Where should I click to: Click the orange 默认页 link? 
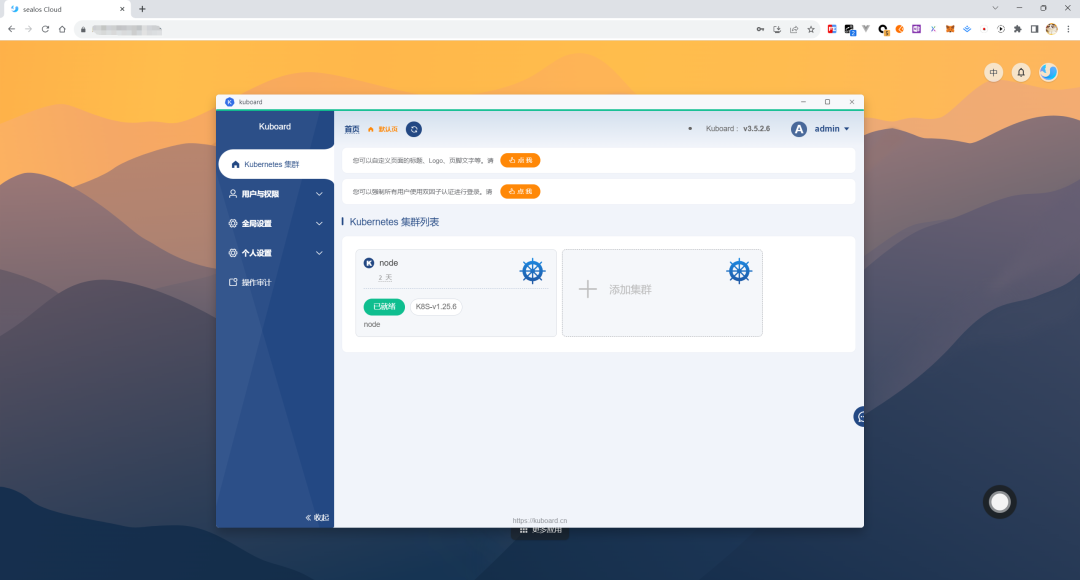click(x=383, y=130)
